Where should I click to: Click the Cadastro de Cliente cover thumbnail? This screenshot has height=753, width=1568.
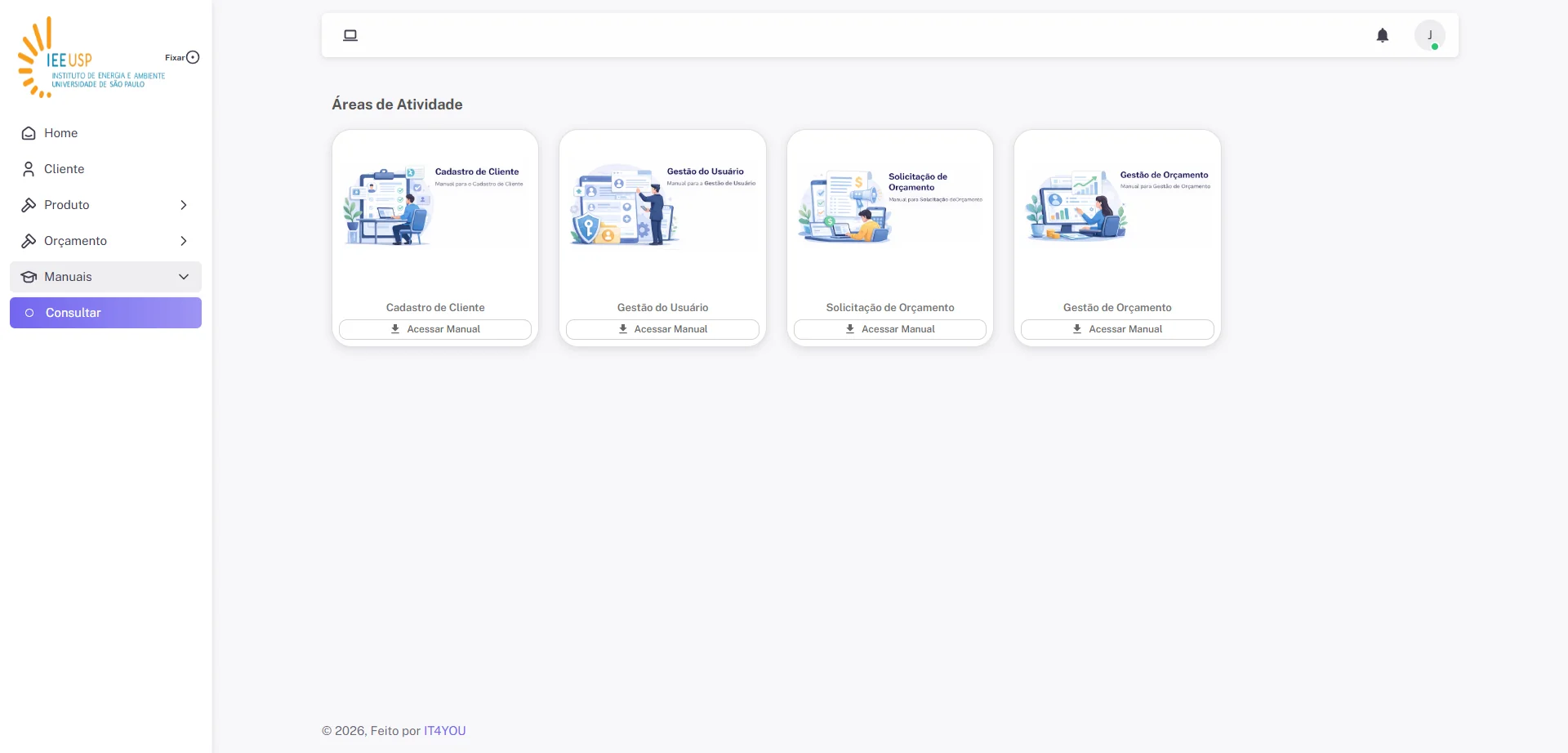click(x=435, y=207)
